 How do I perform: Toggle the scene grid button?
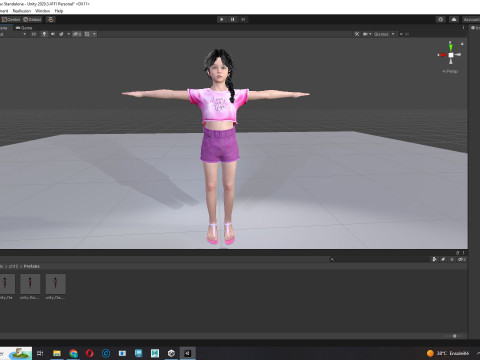point(87,34)
